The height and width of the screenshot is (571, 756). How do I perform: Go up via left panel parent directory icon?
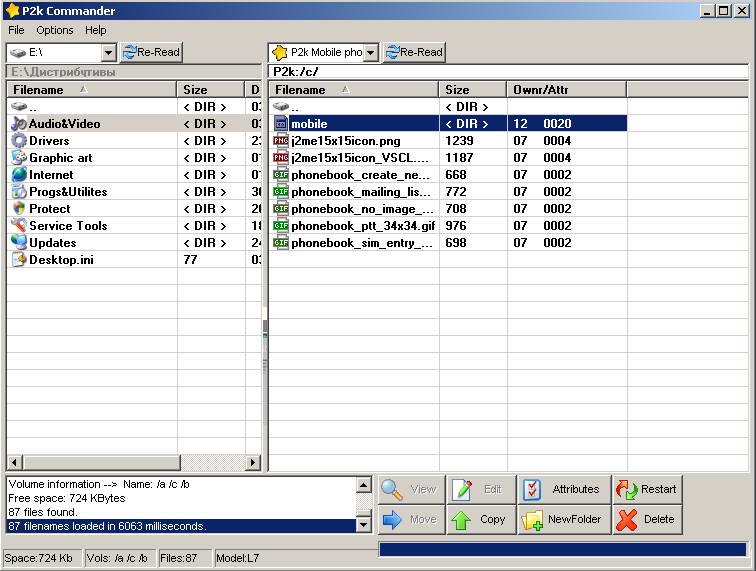(x=19, y=106)
